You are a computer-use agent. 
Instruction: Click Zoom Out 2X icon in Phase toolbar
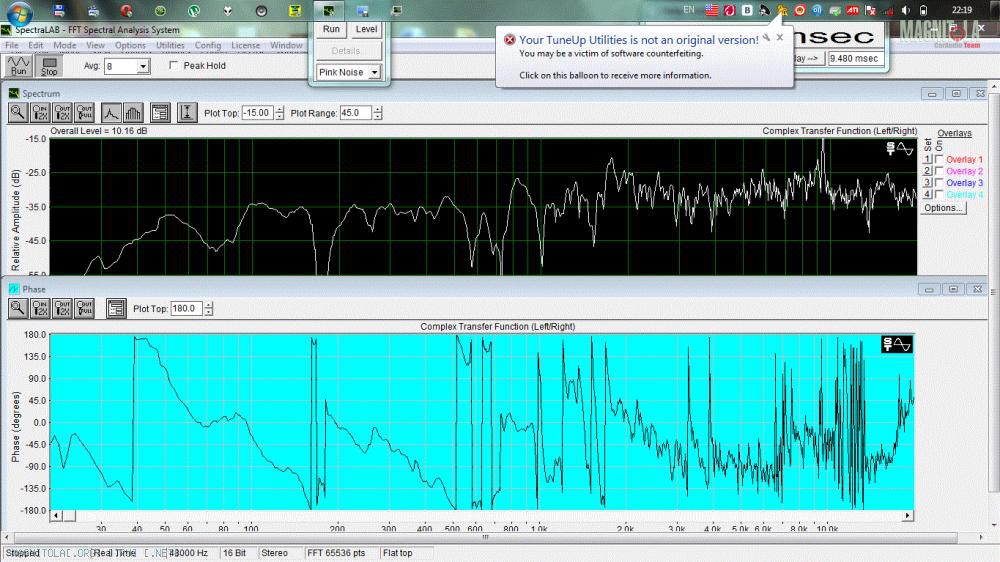tap(62, 308)
